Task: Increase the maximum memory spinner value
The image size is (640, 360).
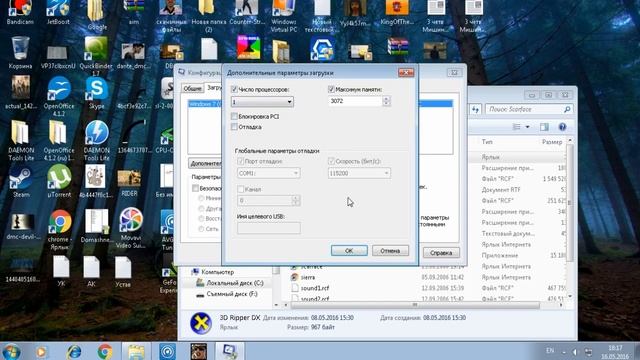Action: point(386,98)
